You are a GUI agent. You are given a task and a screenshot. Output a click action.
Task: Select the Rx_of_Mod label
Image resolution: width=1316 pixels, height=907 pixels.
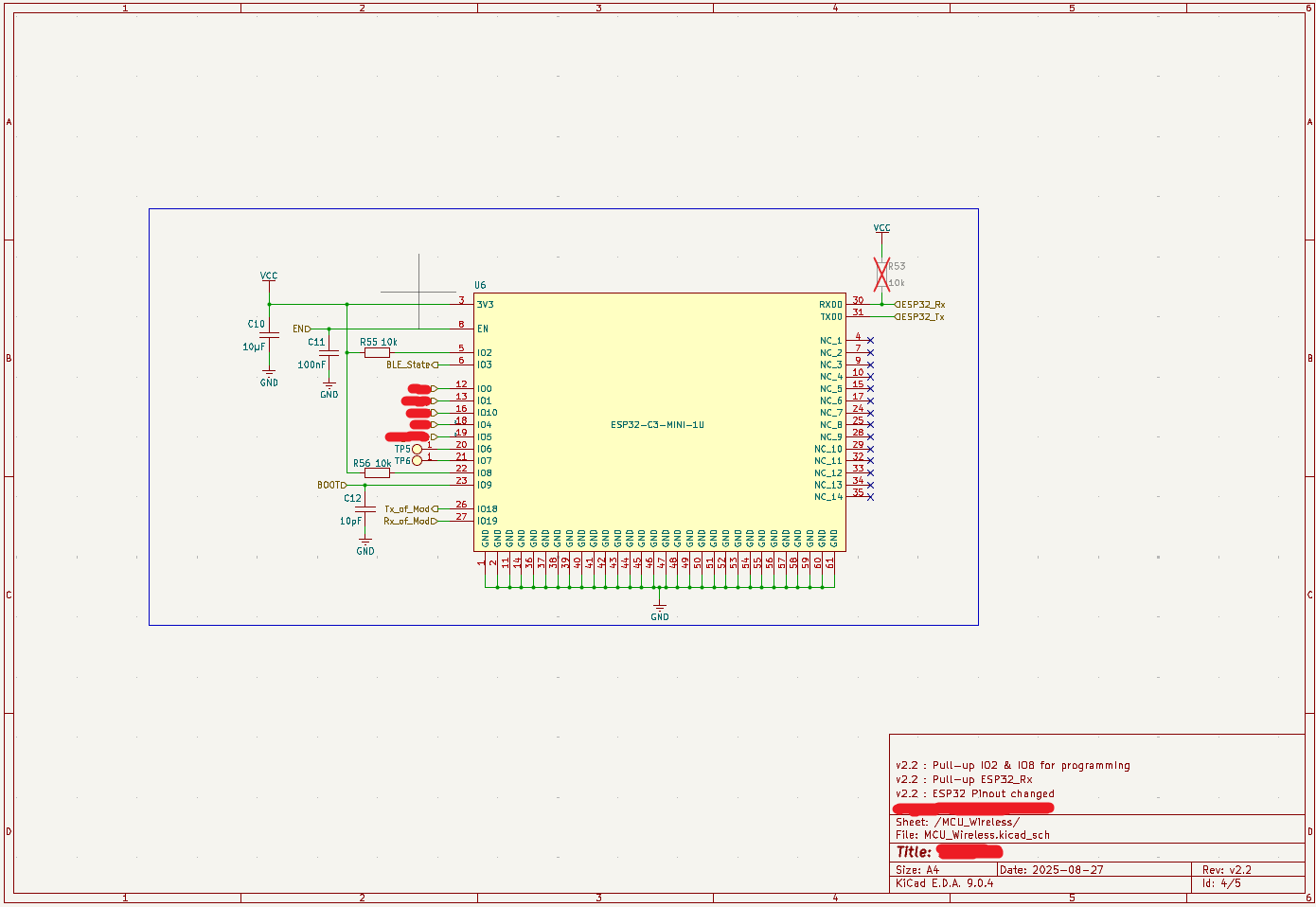pos(410,521)
